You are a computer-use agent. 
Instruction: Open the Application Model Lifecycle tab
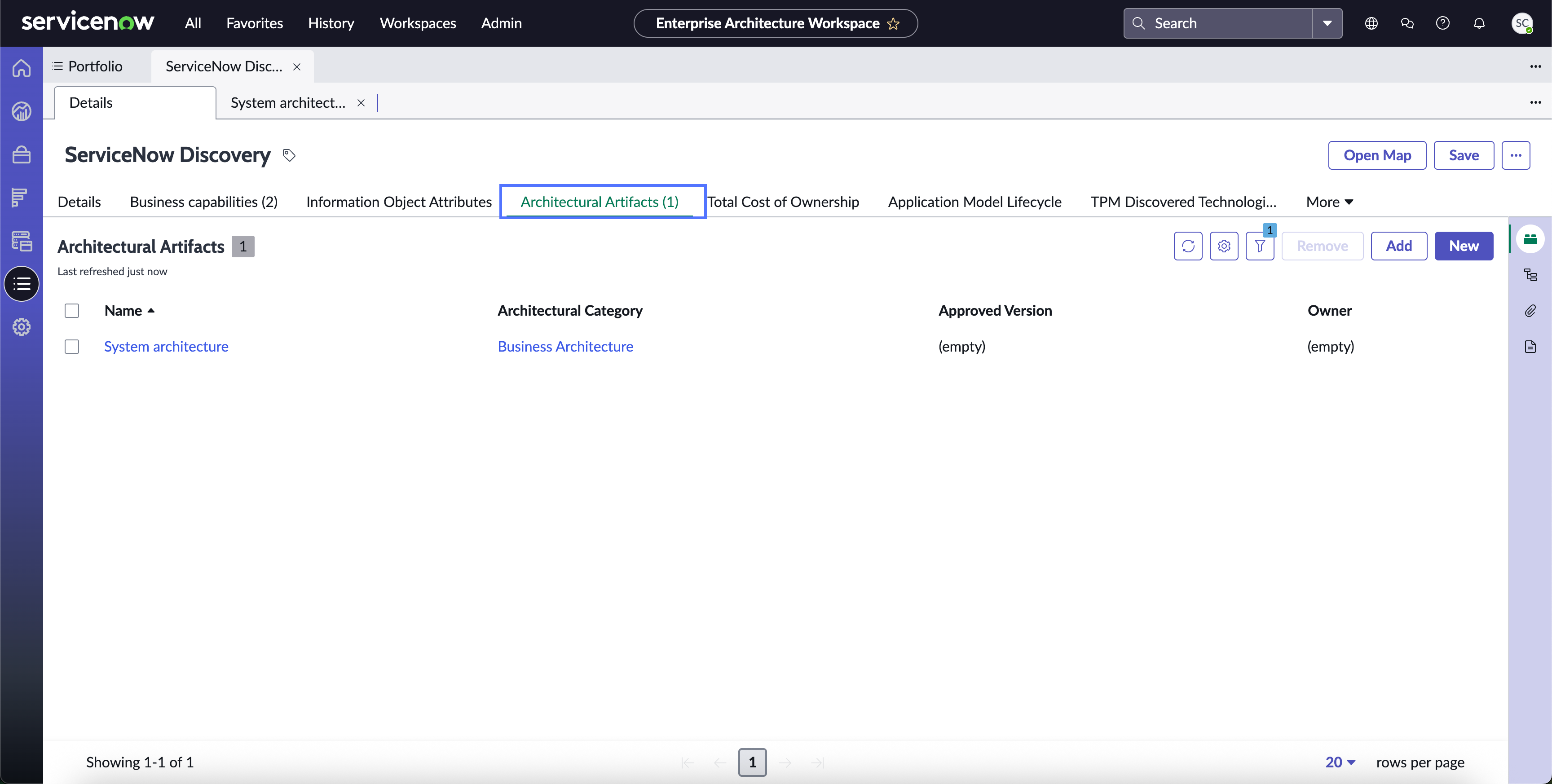[x=974, y=202]
